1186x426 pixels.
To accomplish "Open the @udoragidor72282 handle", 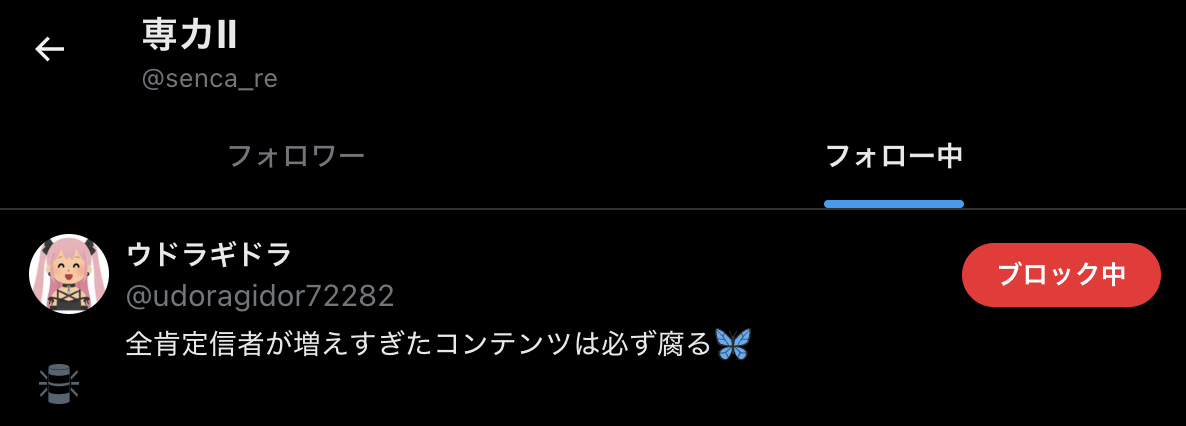I will pyautogui.click(x=259, y=297).
